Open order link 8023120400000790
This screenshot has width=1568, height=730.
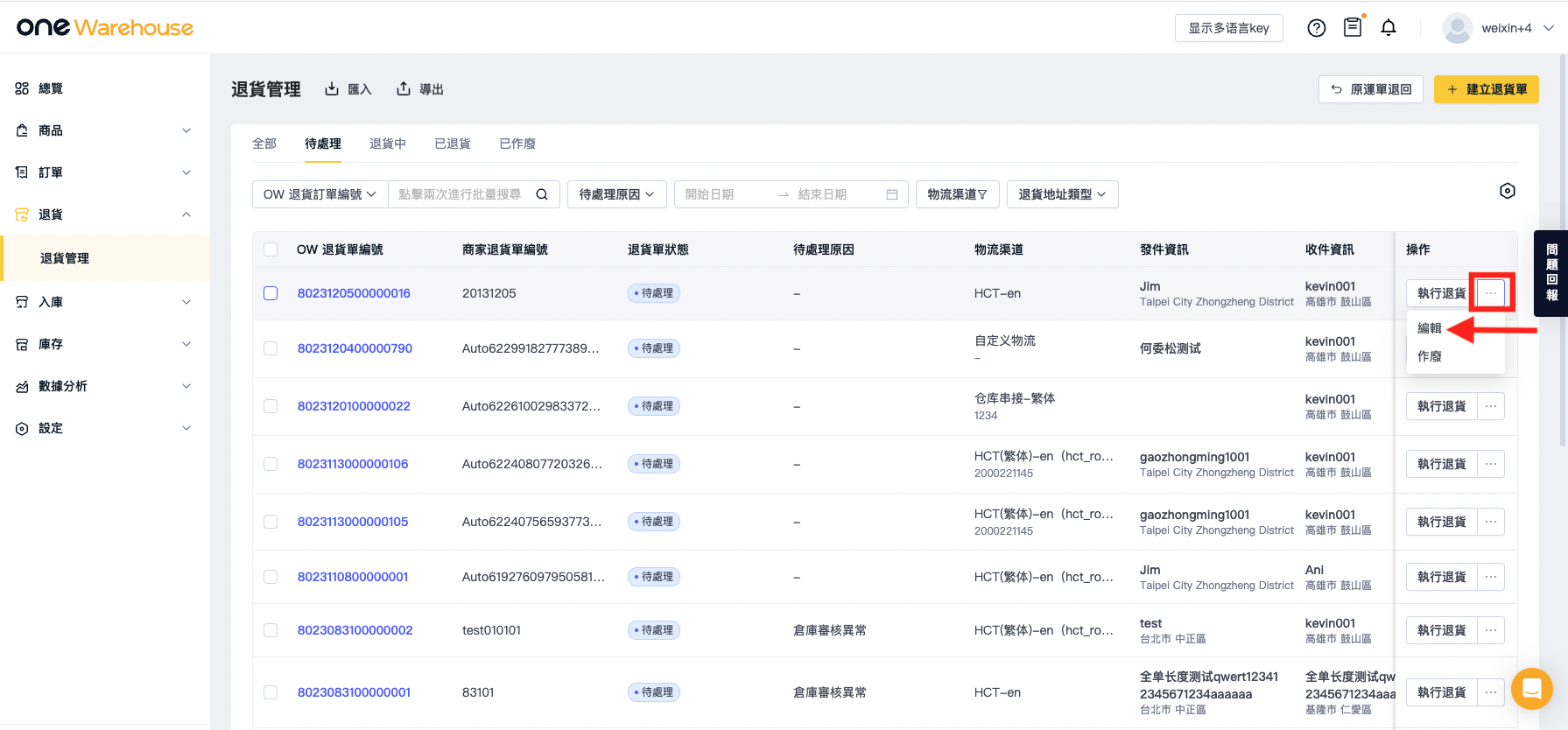point(355,348)
